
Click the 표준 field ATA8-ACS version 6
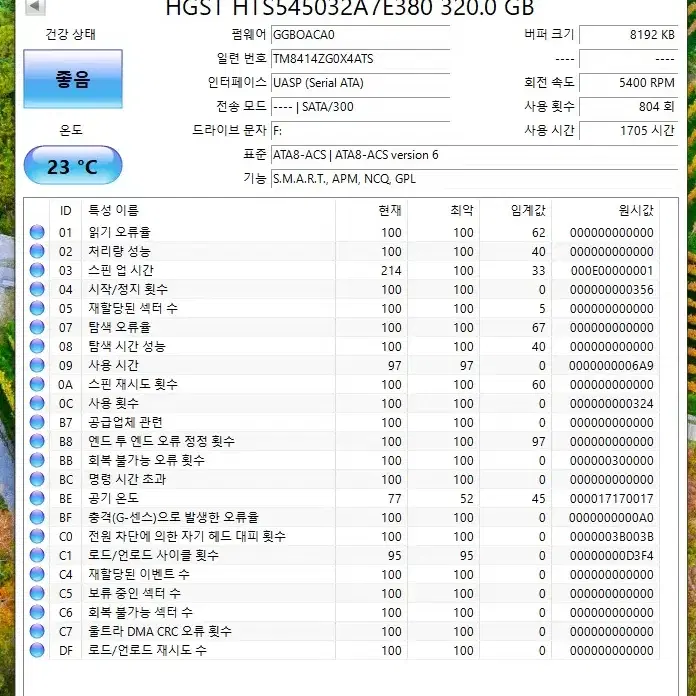[x=475, y=154]
